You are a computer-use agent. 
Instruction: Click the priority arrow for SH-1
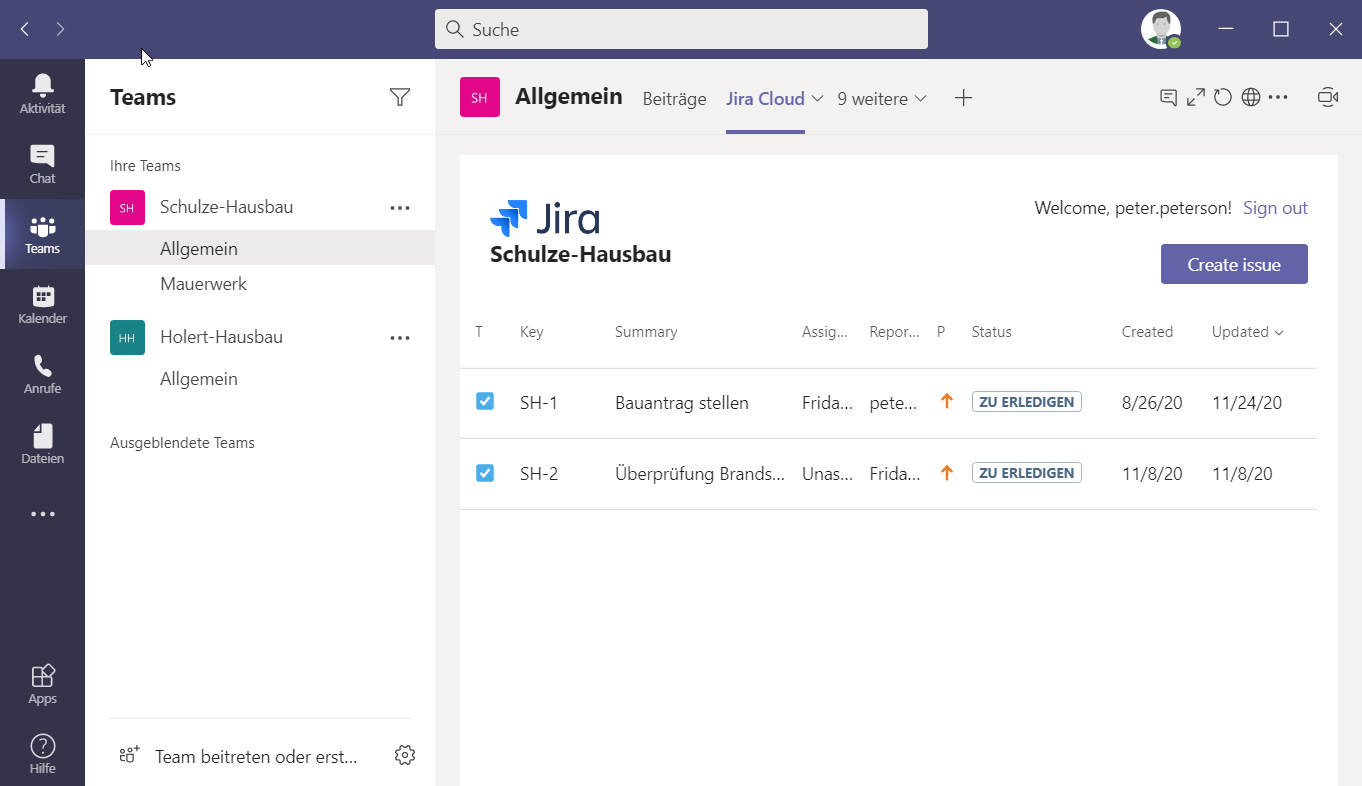pyautogui.click(x=947, y=401)
